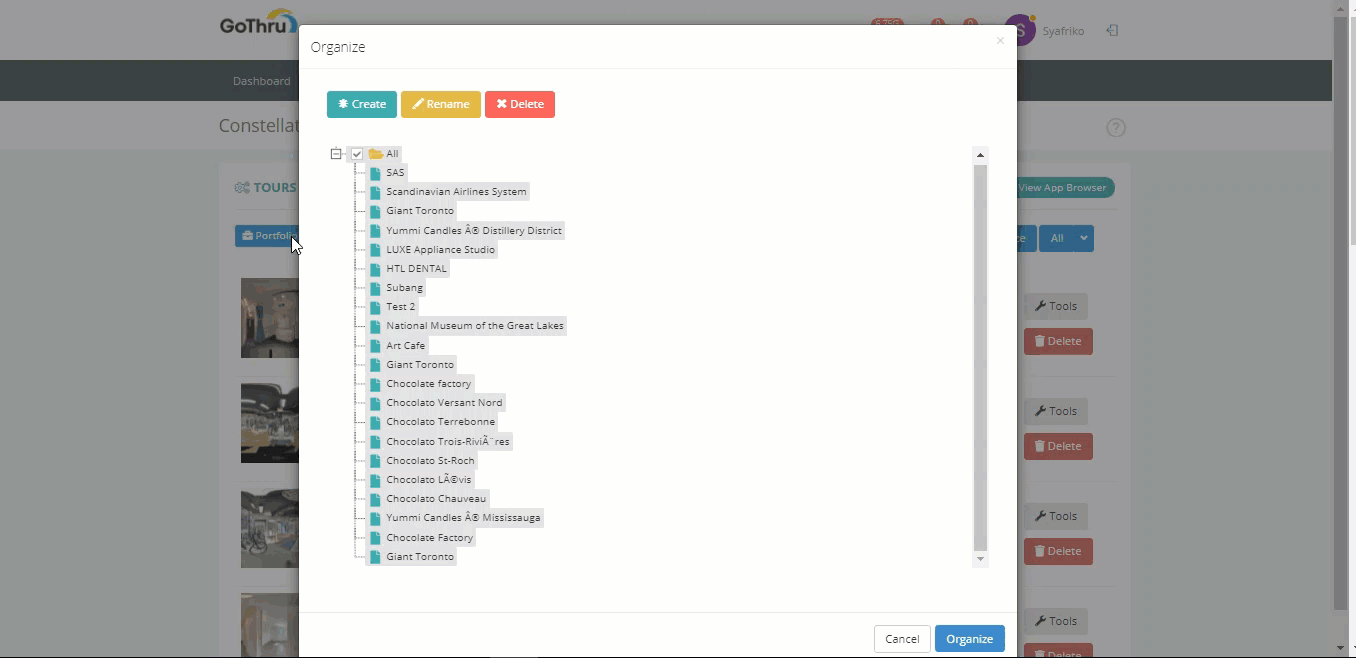Screen dimensions: 1356x658
Task: Click the yellow All folder icon
Action: pyautogui.click(x=376, y=154)
